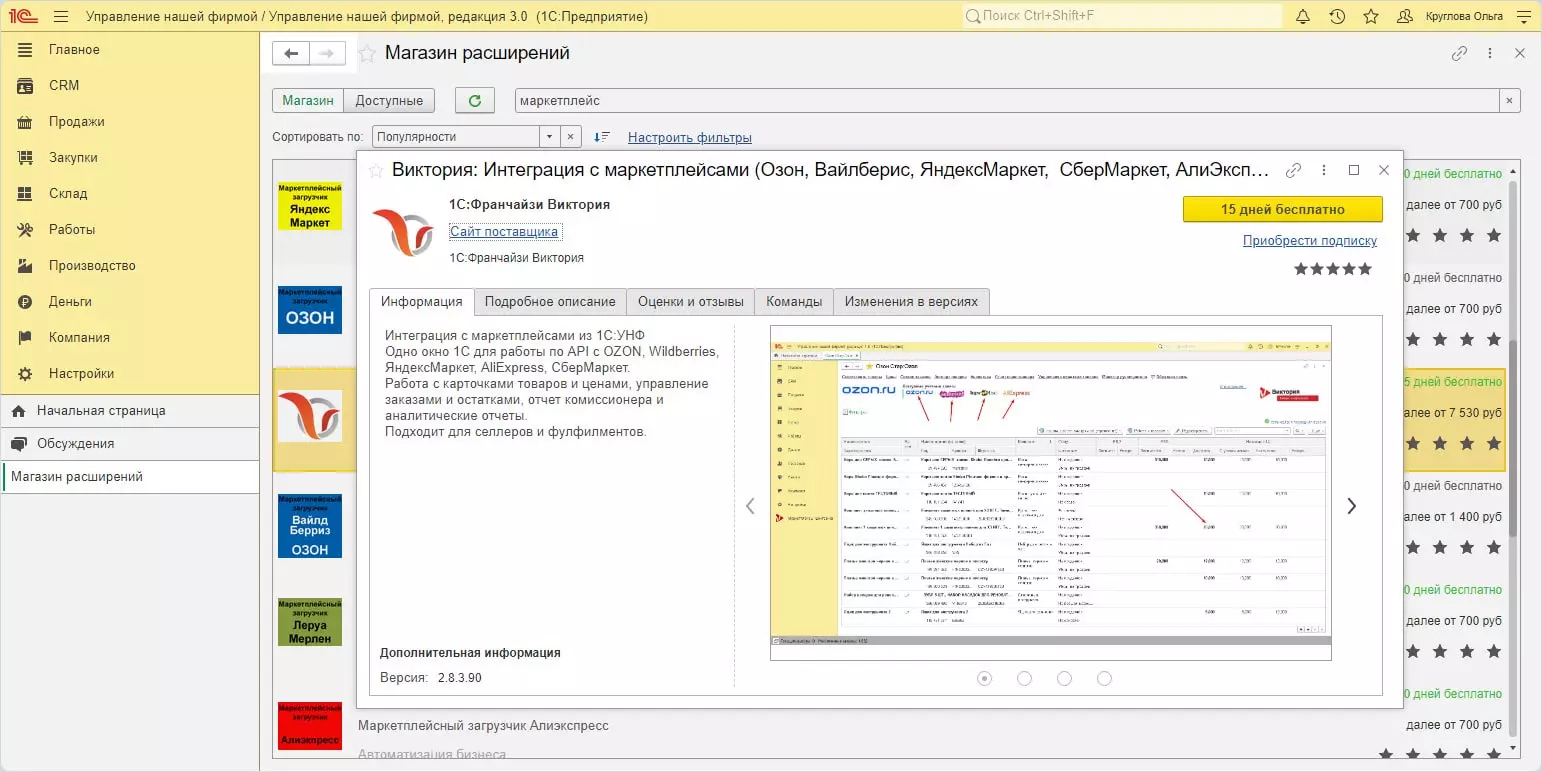The height and width of the screenshot is (772, 1542).
Task: Toggle sort direction icon
Action: click(602, 137)
